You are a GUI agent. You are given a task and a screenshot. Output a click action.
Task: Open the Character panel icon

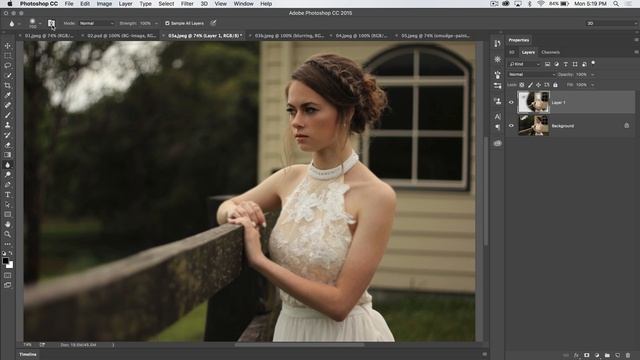497,117
